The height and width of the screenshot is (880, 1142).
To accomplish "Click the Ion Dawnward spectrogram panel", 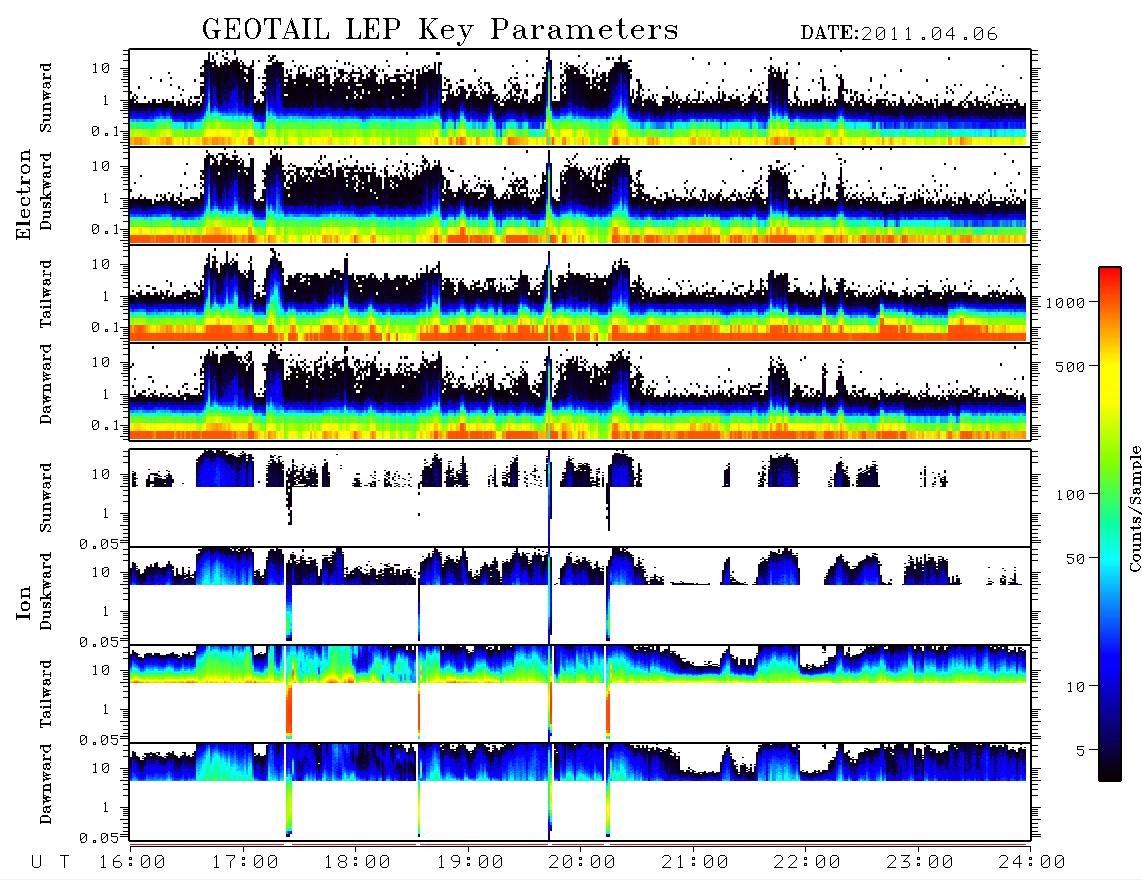I will [x=580, y=791].
